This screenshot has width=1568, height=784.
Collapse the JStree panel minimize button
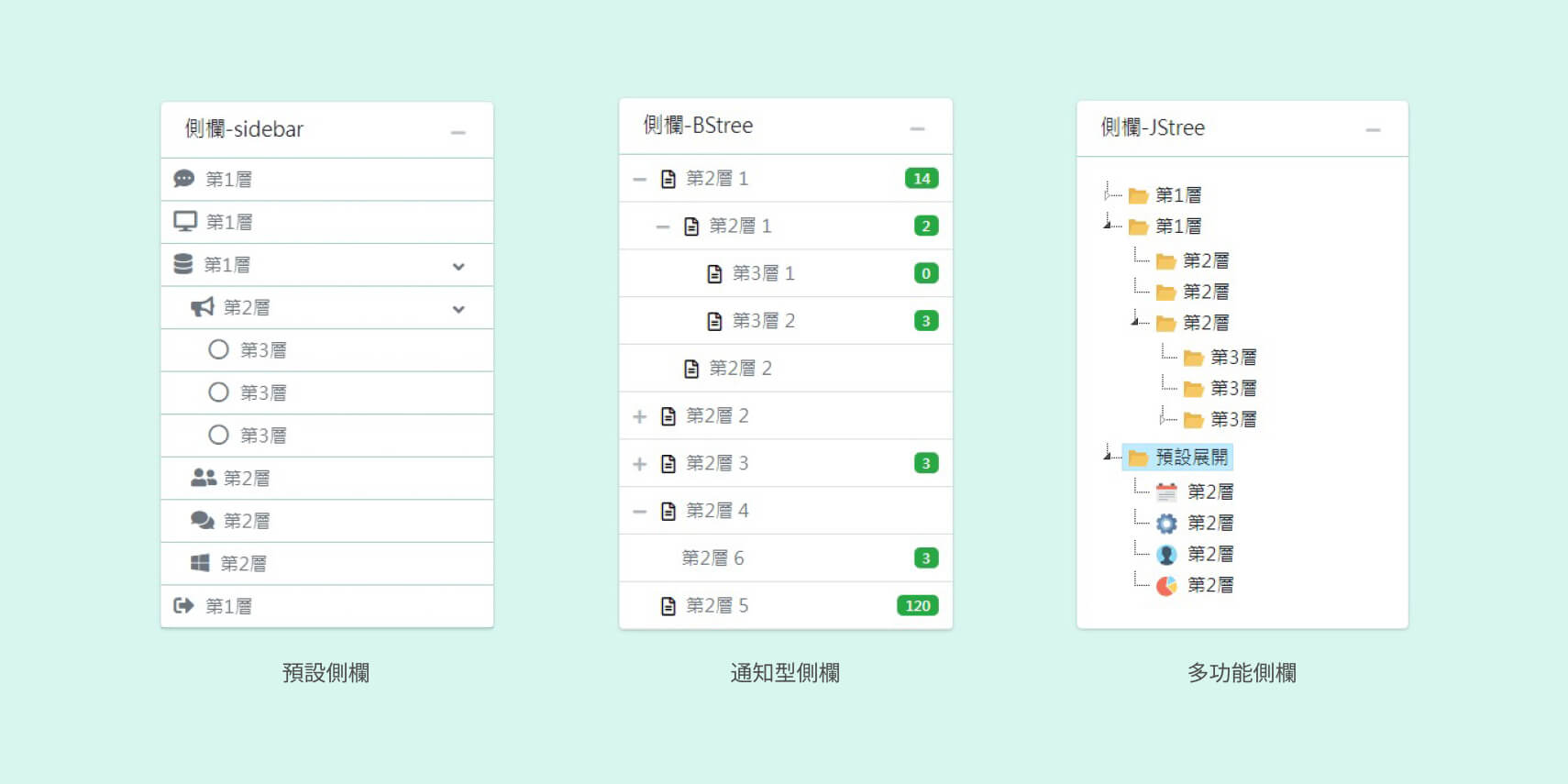click(1373, 130)
